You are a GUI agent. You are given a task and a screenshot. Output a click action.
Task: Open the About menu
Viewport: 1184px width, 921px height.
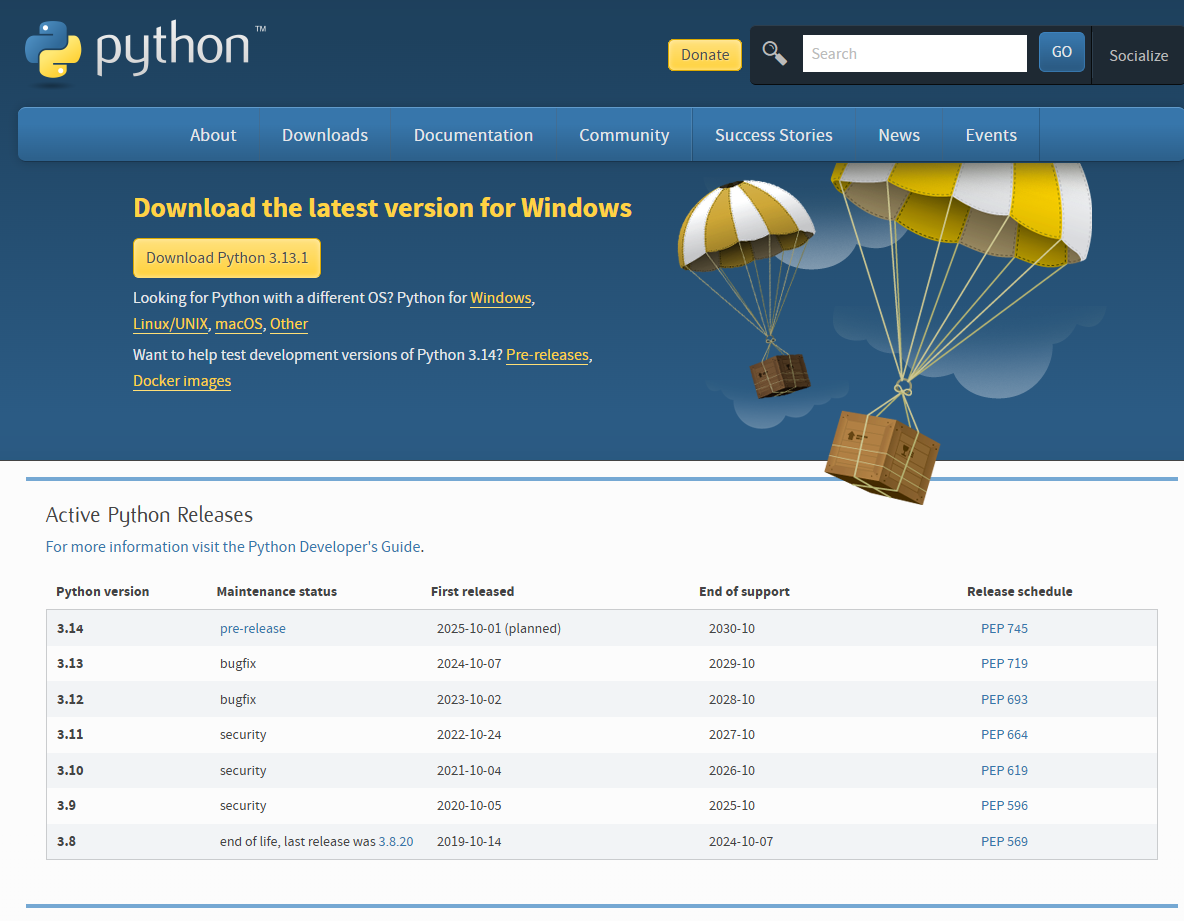click(213, 135)
